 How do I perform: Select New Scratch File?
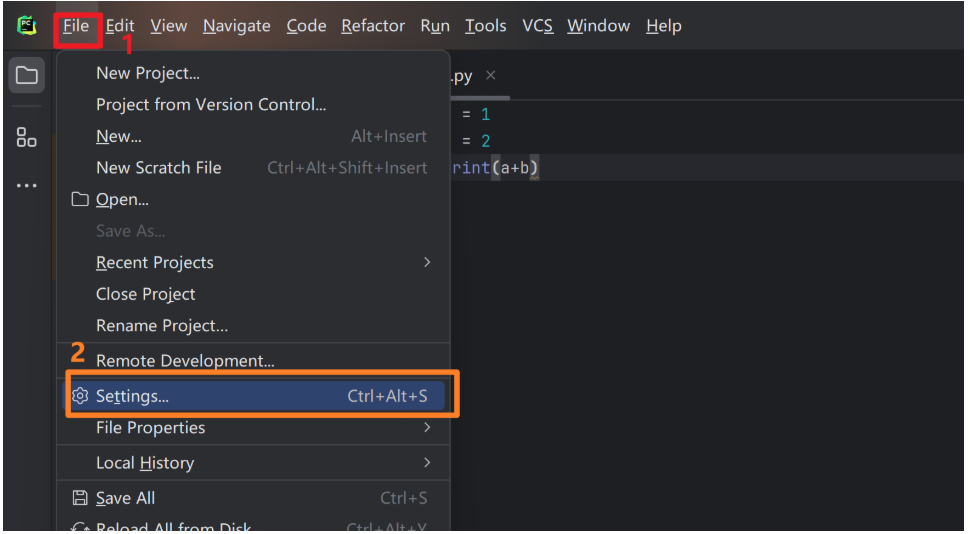254,168
